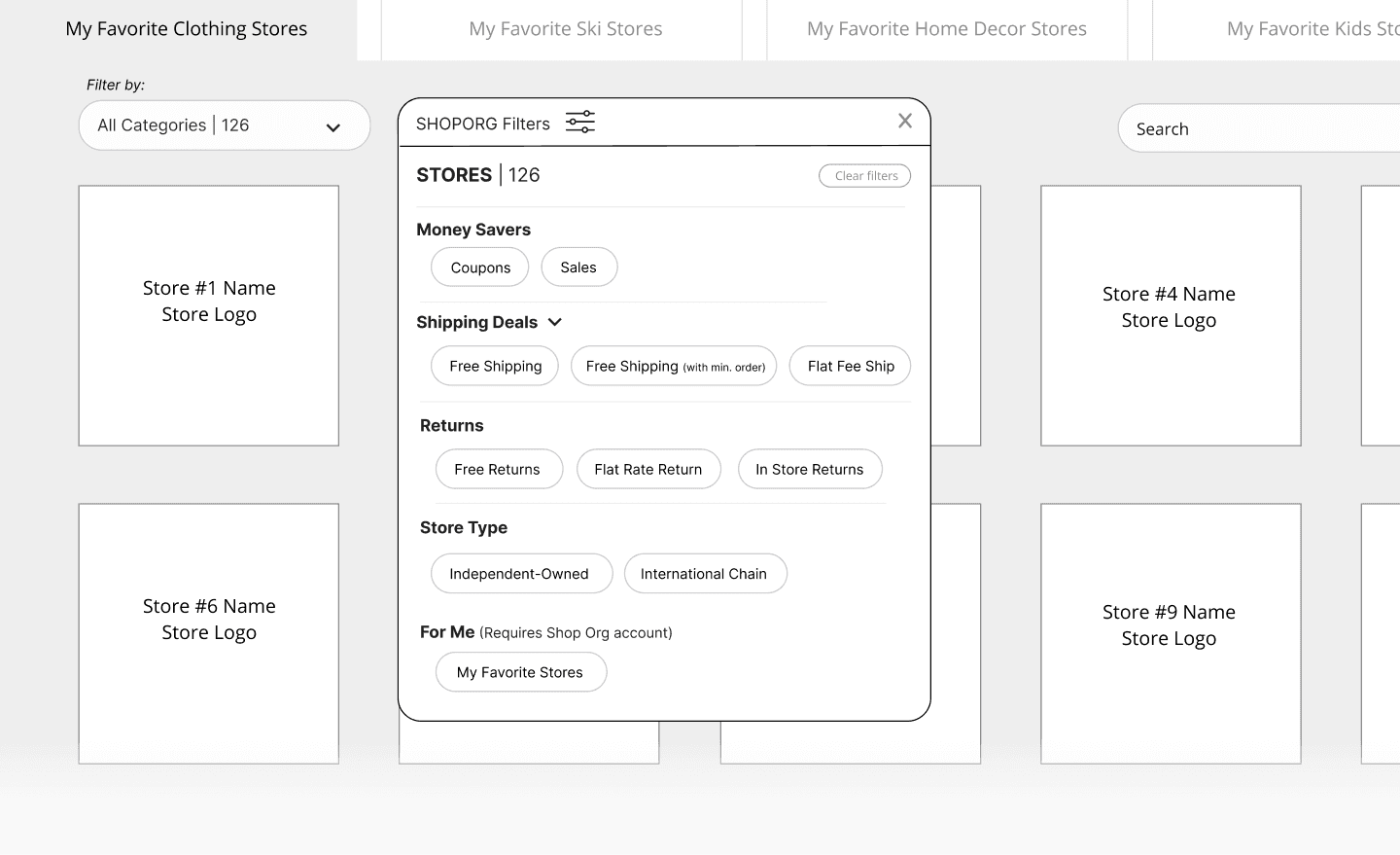Open the Store #1 card
1400x855 pixels.
point(209,316)
